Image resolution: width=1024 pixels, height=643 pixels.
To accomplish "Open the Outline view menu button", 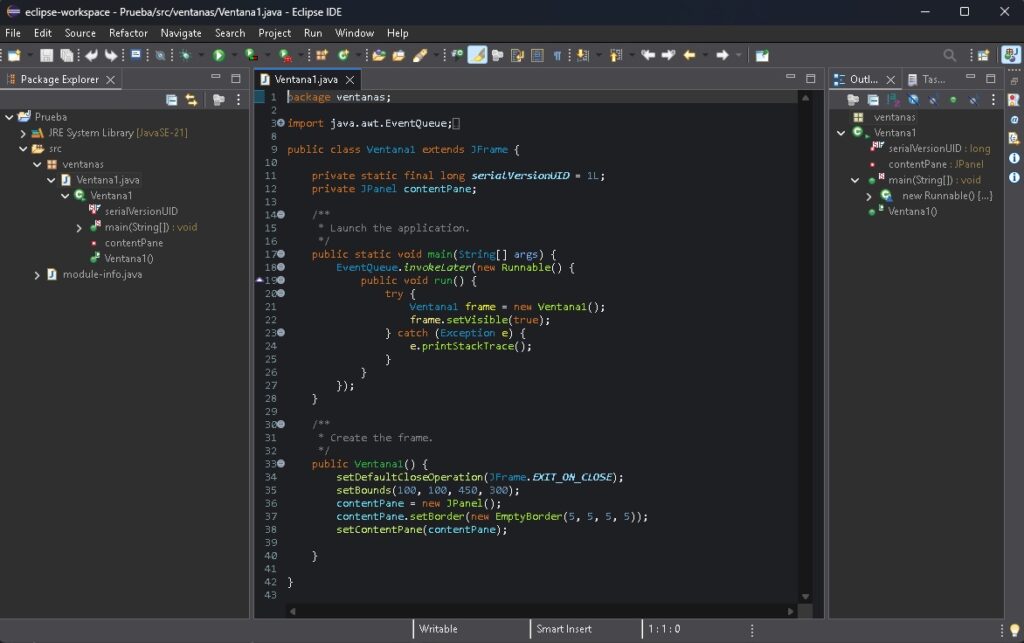I will [x=993, y=100].
